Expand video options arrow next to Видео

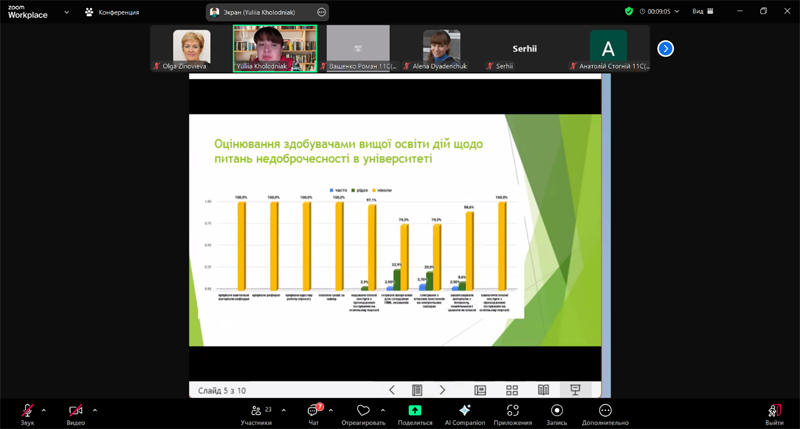95,410
